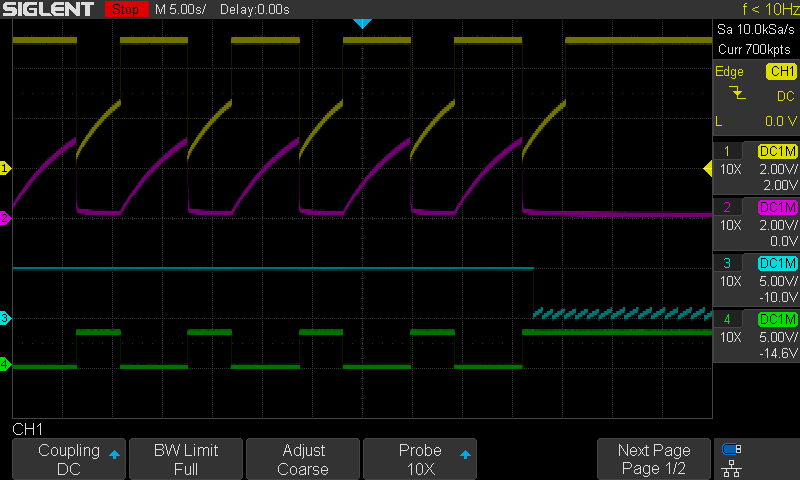Screen dimensions: 800x480
Task: Click the M 5.00s/ timebase readout
Action: pos(181,9)
